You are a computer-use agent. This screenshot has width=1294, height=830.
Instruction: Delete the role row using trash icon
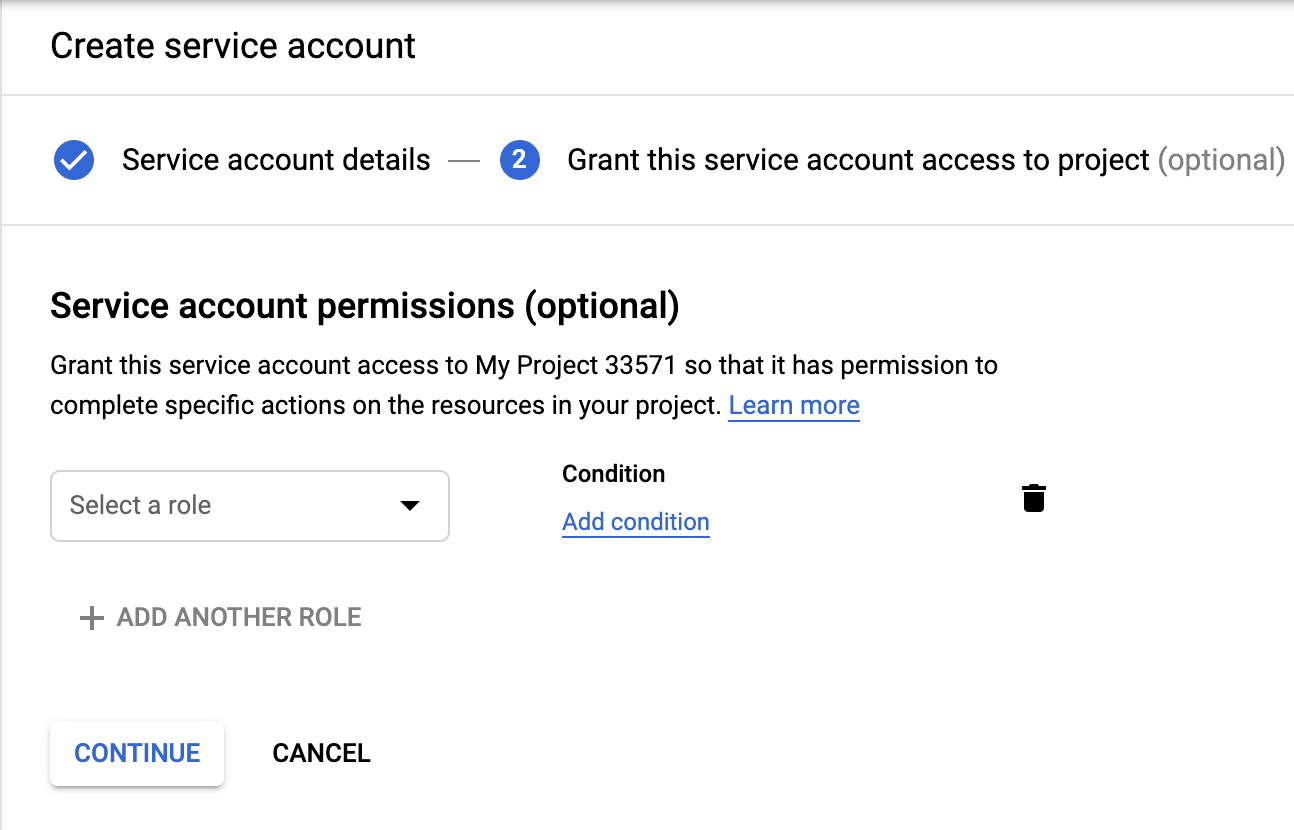click(x=1034, y=497)
